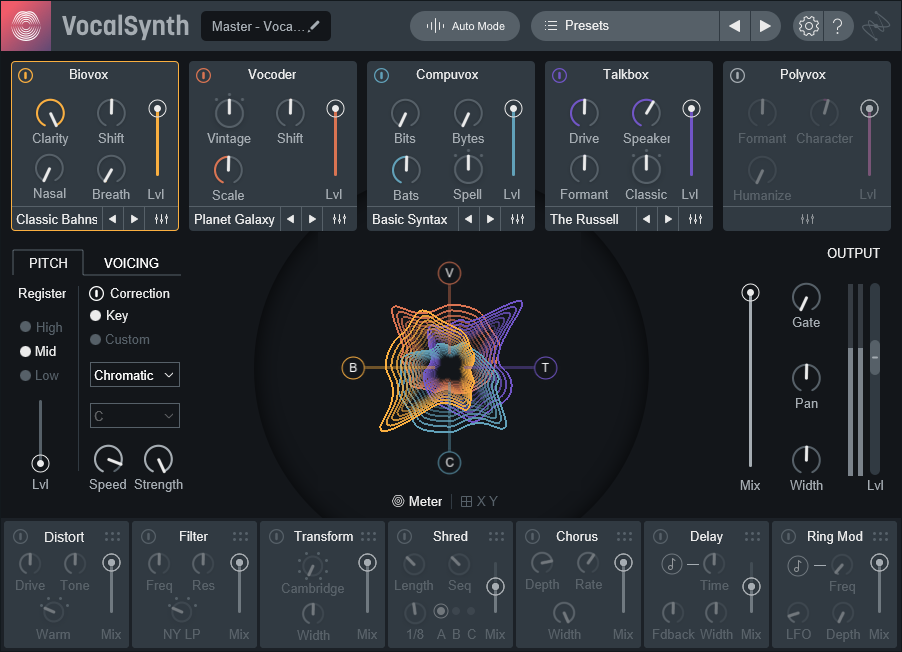902x652 pixels.
Task: Toggle the Delay tempo sync note button
Action: (671, 564)
